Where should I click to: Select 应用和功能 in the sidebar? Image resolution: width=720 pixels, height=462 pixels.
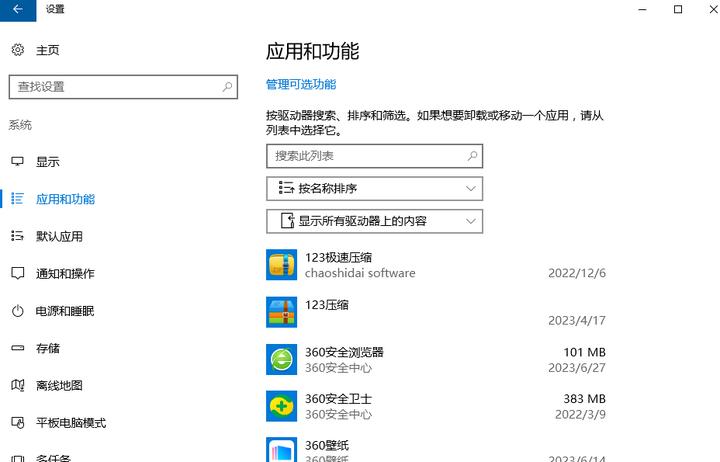[66, 199]
